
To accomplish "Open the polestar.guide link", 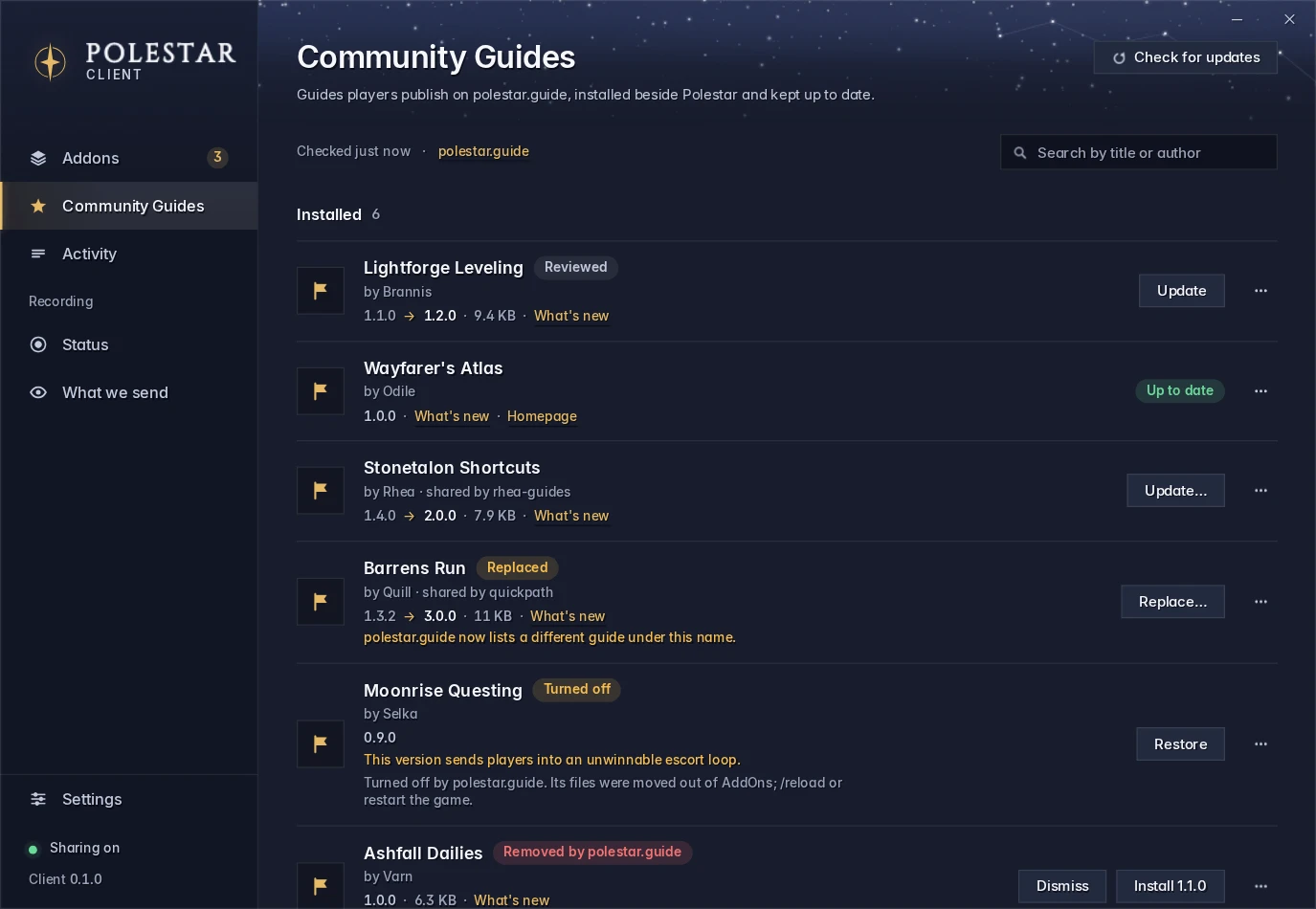I will pyautogui.click(x=483, y=151).
